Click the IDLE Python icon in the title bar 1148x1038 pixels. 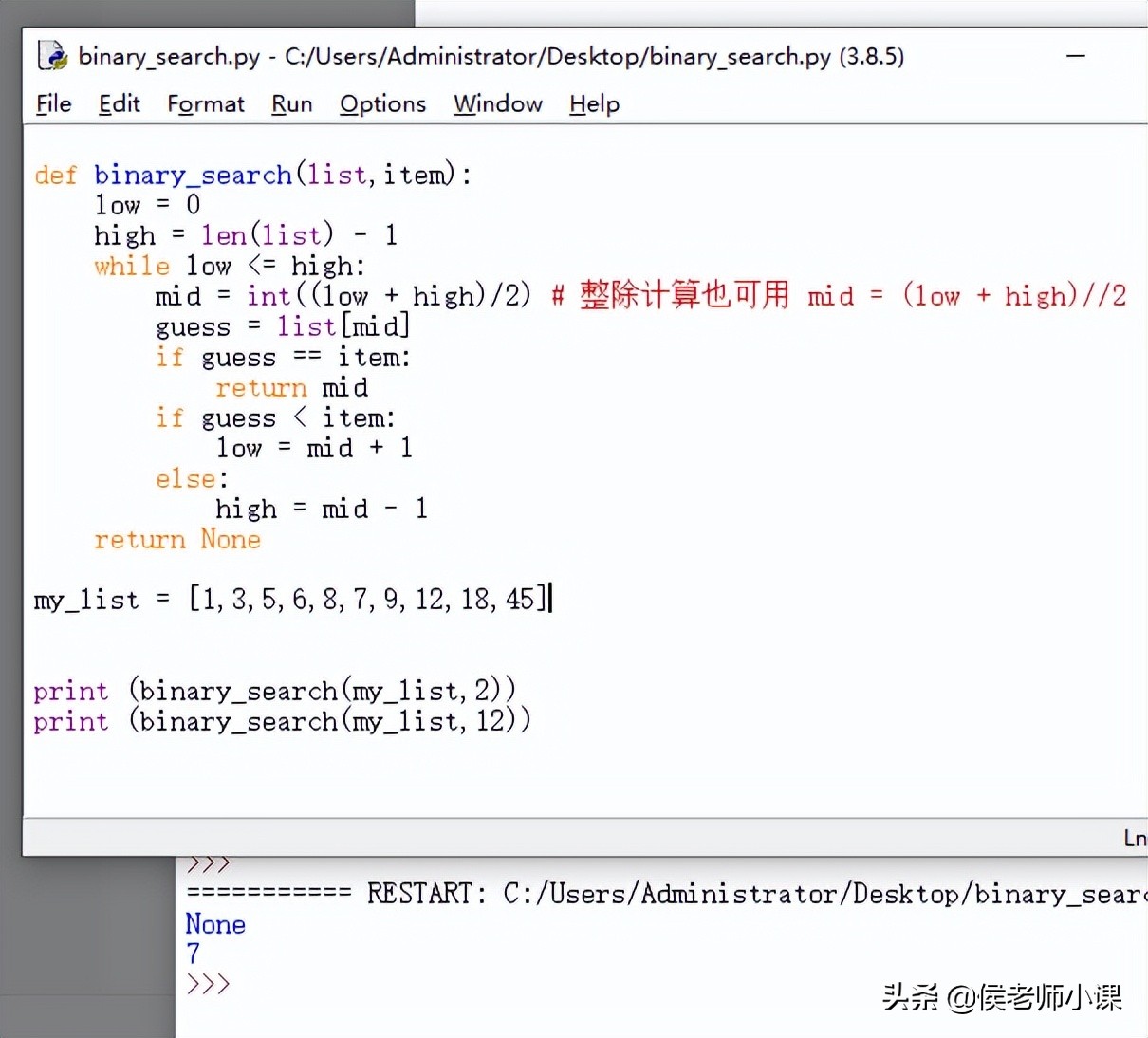[52, 55]
